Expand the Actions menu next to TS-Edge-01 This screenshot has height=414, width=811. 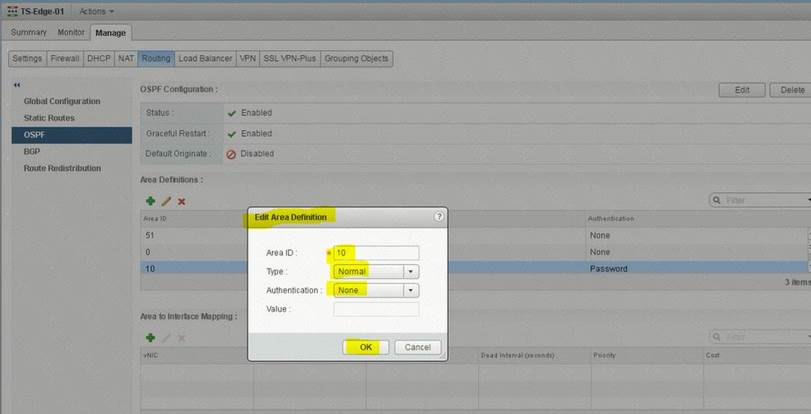95,10
